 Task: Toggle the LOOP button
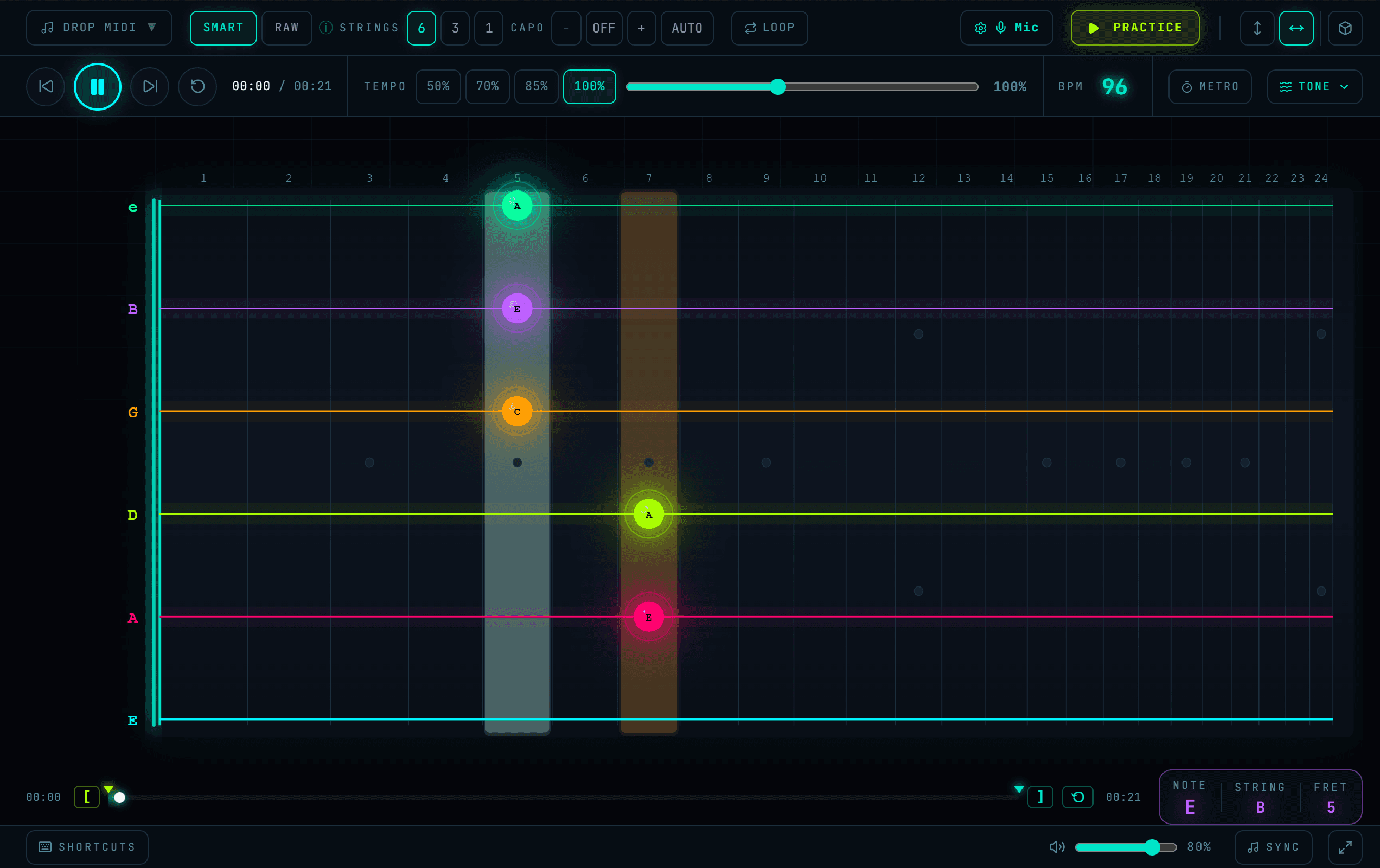pos(770,28)
